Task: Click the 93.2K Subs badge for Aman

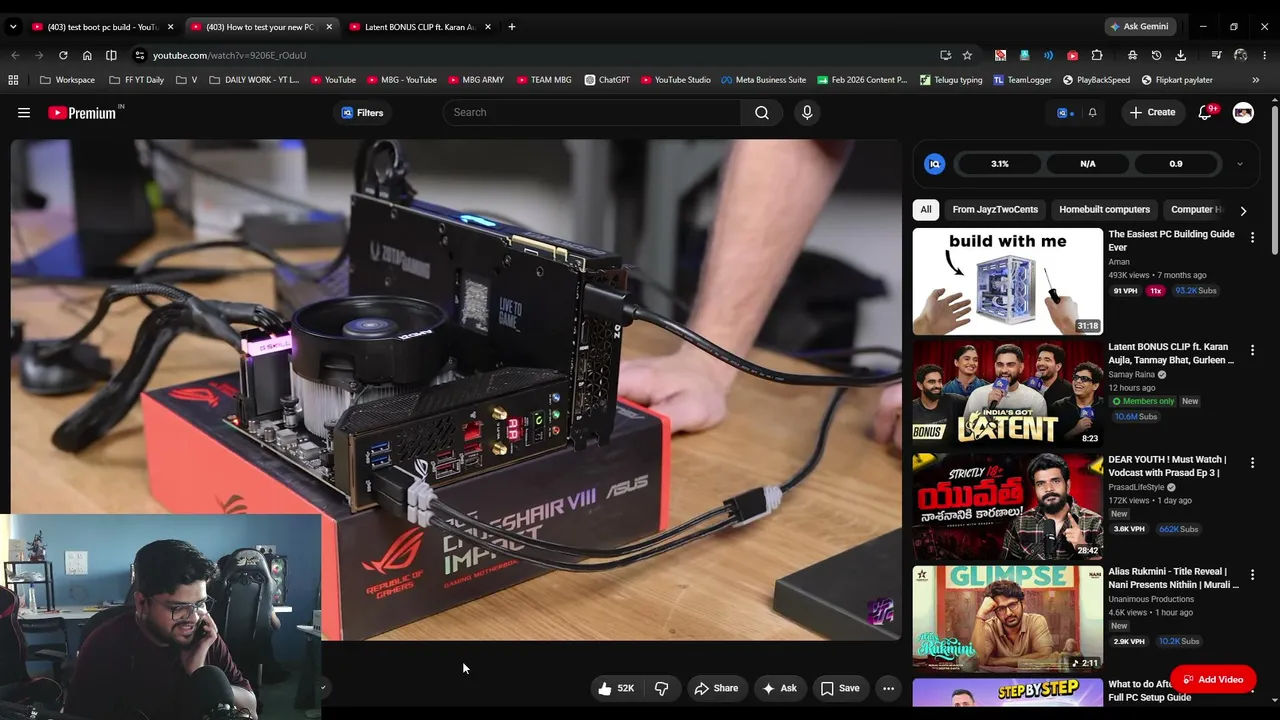Action: pos(1195,291)
